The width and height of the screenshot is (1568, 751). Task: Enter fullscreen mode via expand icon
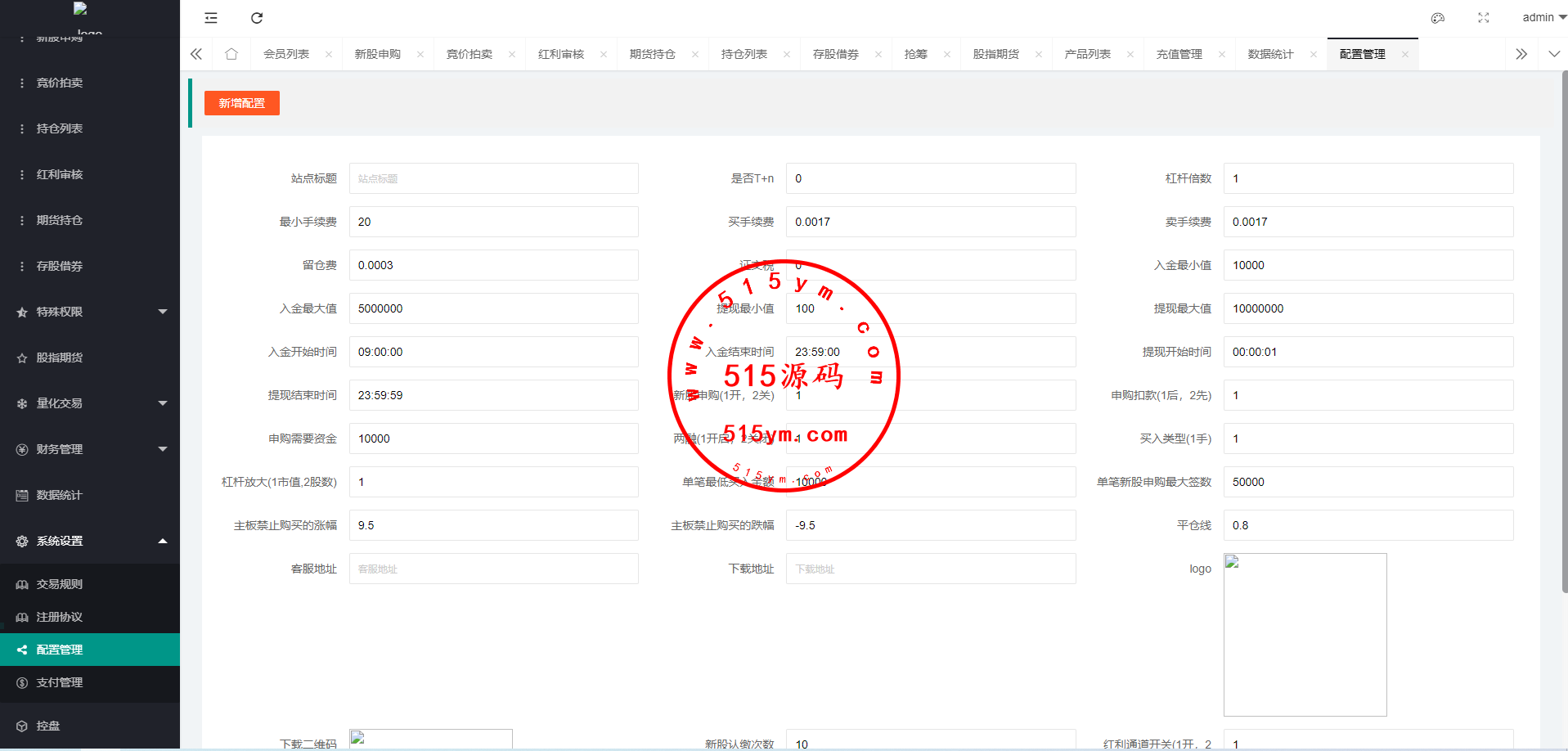pos(1484,18)
